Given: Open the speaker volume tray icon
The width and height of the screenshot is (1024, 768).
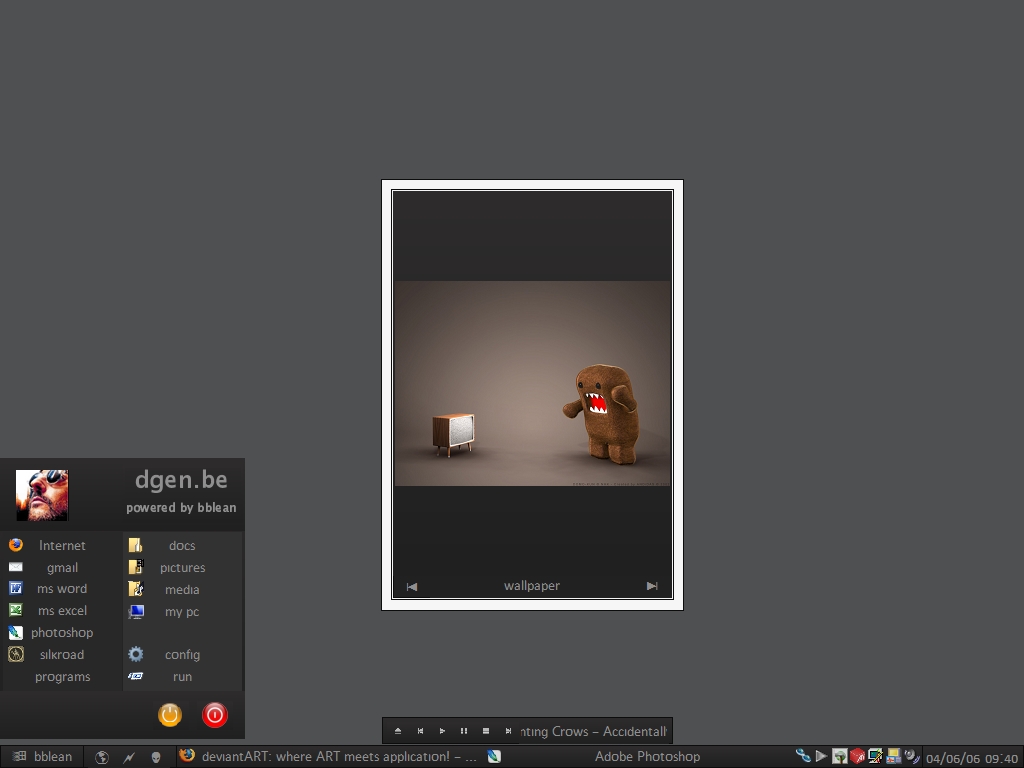Looking at the screenshot, I should click(912, 756).
